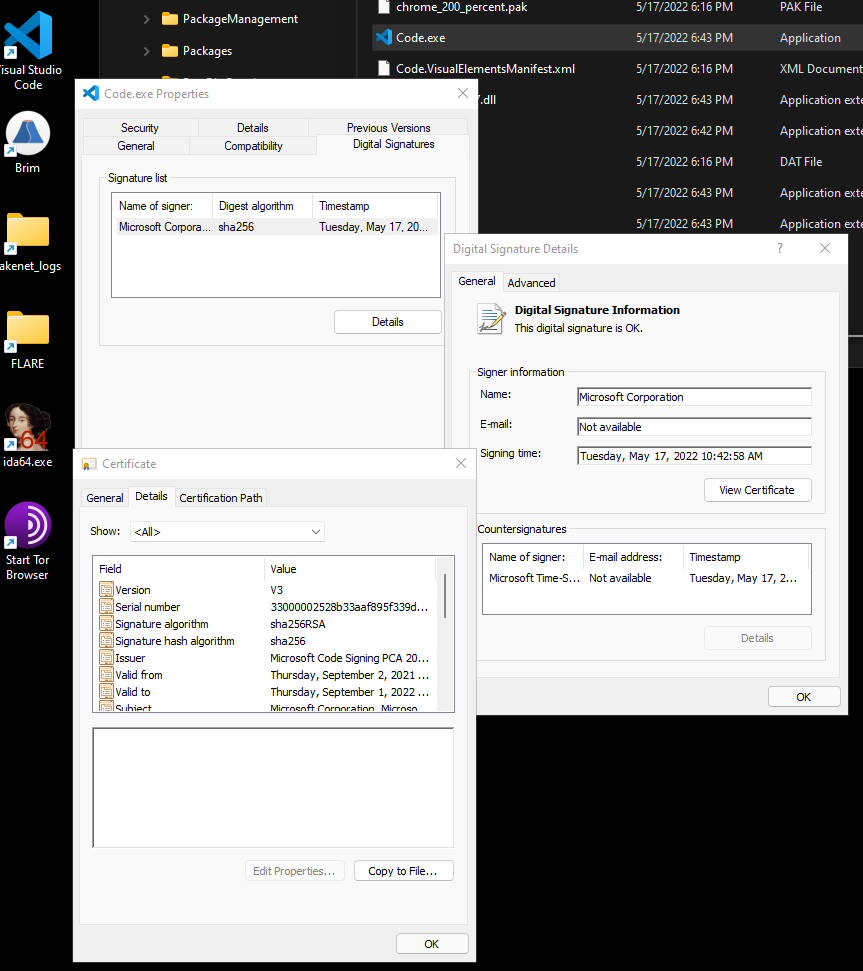Select the serial number value 33000002528b33aaf895f339d...

point(349,607)
